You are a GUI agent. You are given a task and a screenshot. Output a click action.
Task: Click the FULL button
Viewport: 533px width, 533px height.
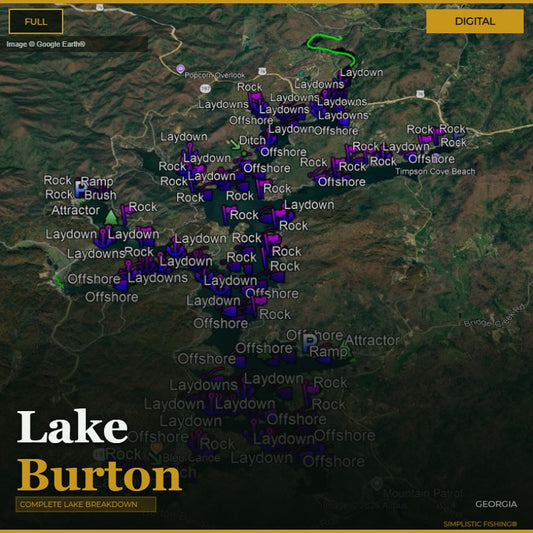36,22
